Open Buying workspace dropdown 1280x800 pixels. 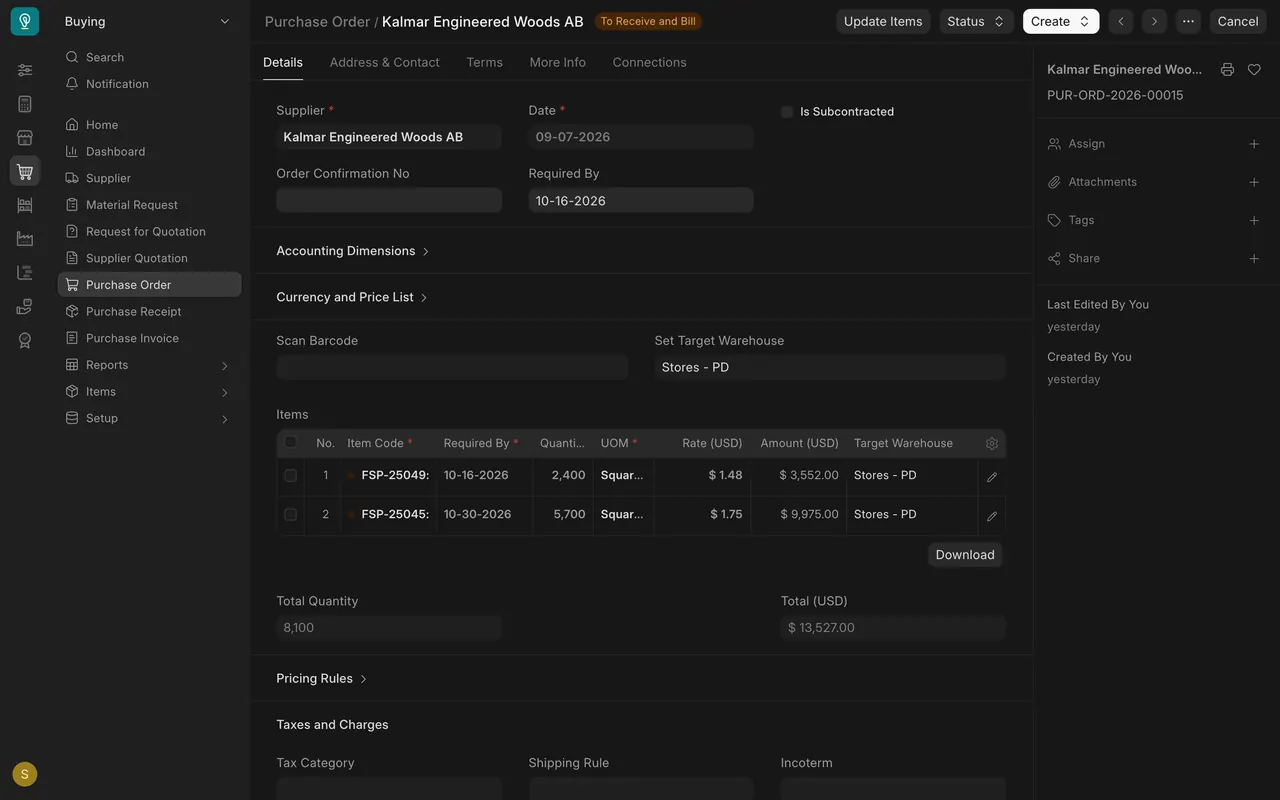tap(148, 21)
